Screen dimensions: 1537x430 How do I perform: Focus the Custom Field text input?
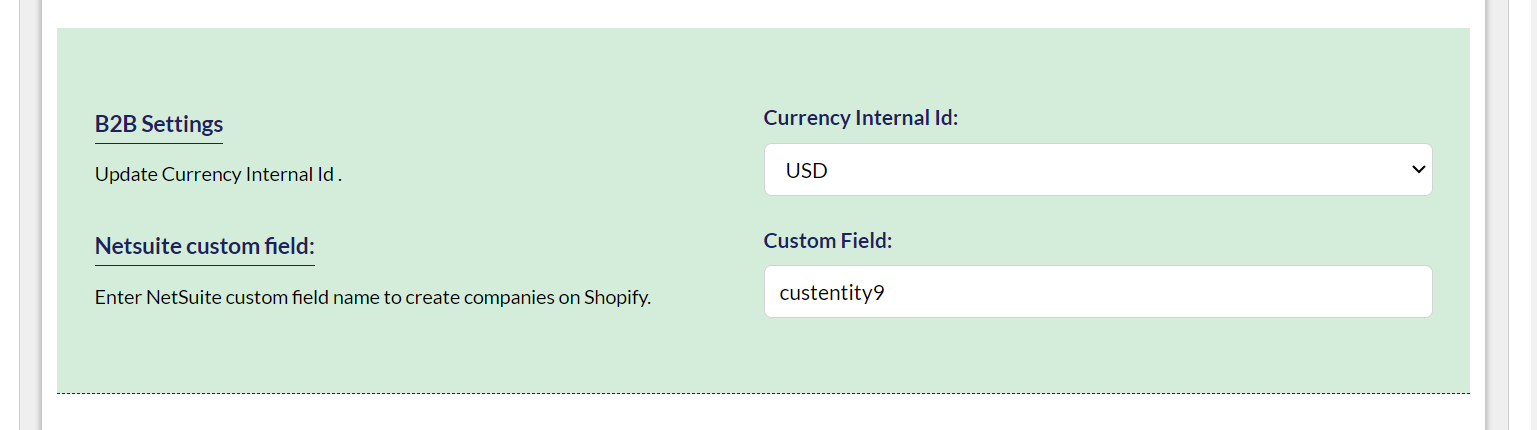click(x=1097, y=292)
